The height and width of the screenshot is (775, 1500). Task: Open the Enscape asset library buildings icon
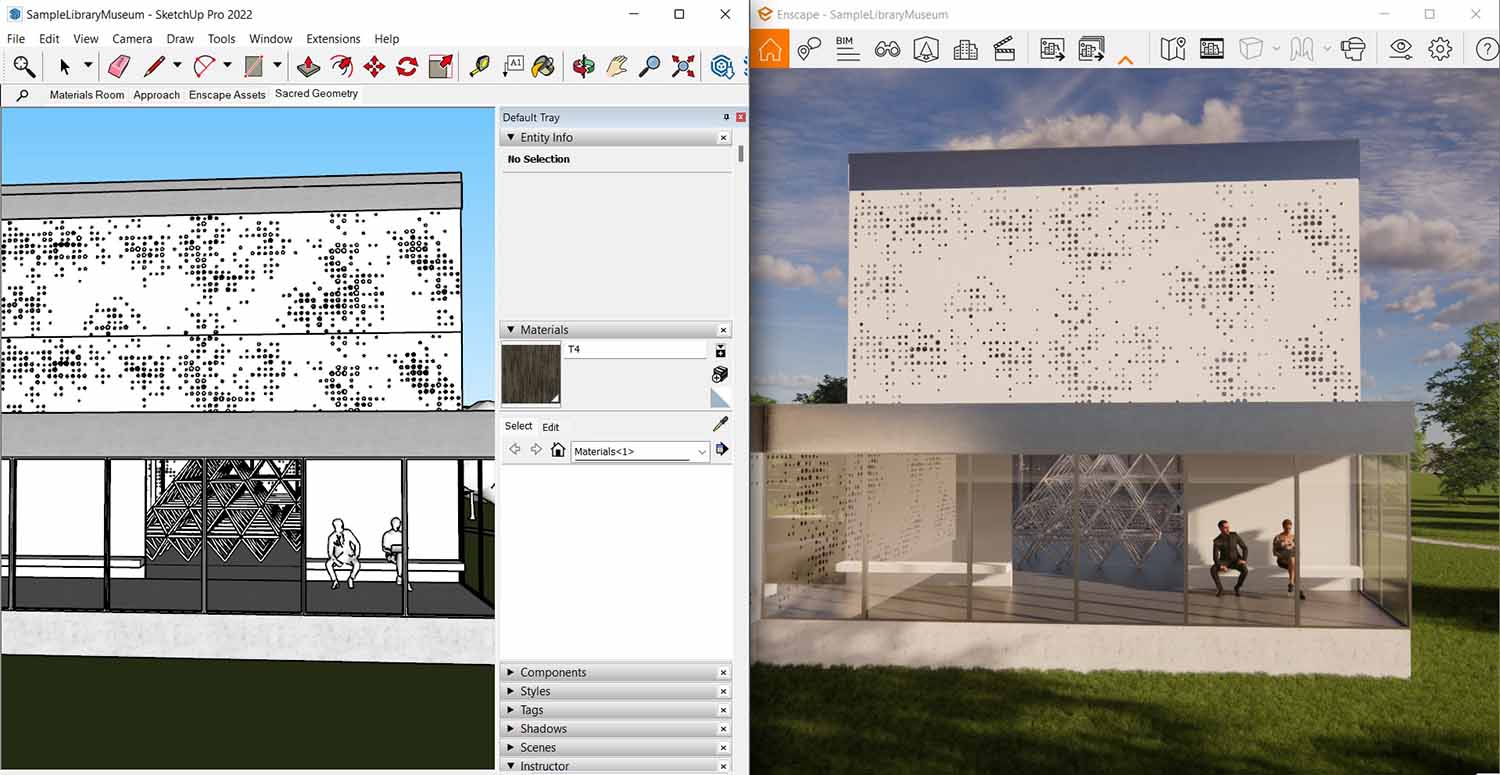965,49
